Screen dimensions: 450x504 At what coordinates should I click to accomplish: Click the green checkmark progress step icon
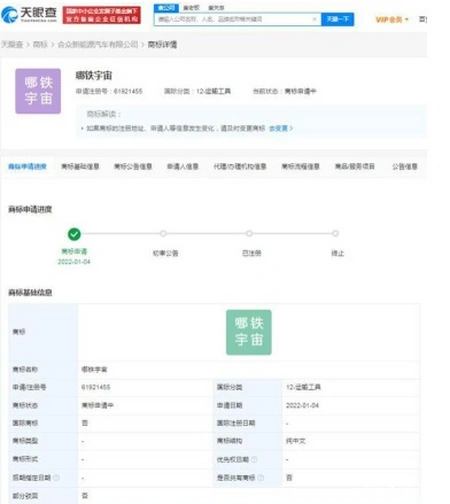74,234
